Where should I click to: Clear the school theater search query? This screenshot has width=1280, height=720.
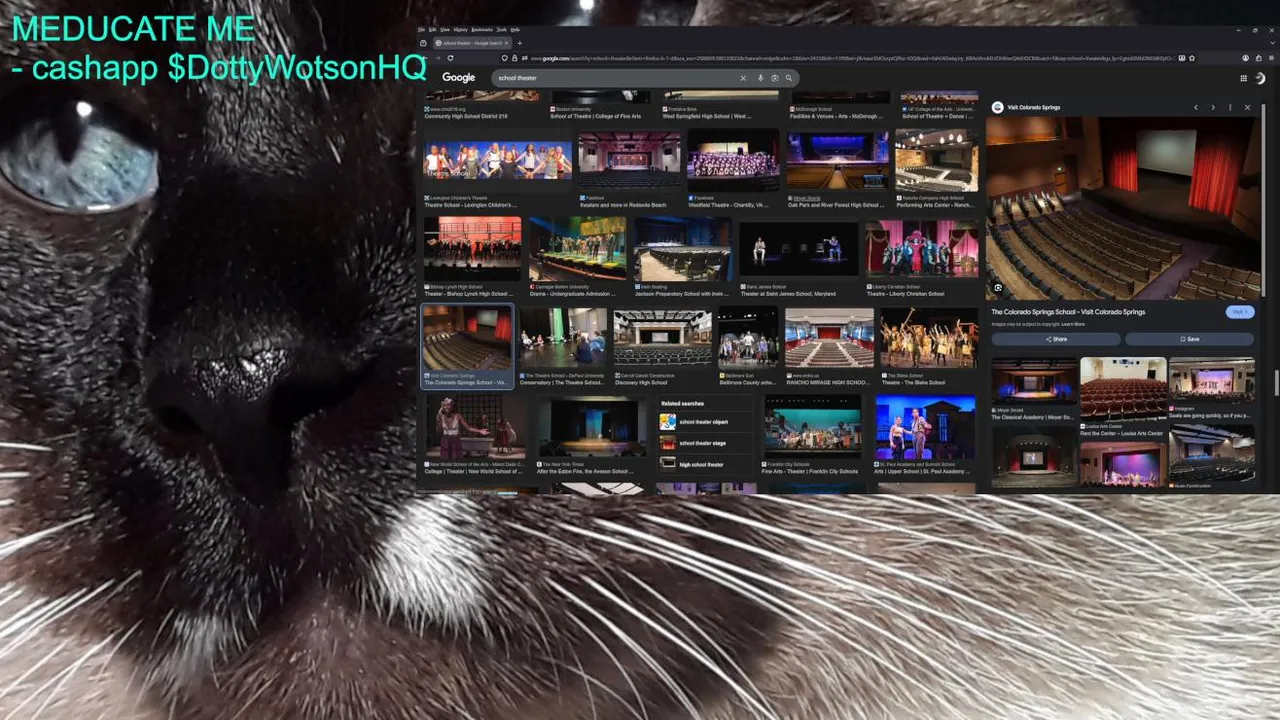[x=743, y=78]
